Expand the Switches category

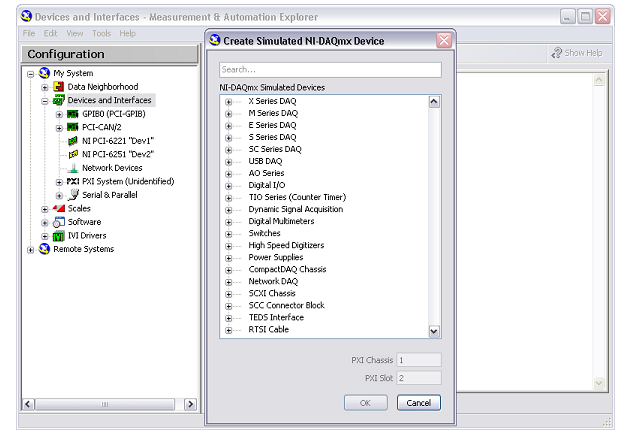point(228,234)
